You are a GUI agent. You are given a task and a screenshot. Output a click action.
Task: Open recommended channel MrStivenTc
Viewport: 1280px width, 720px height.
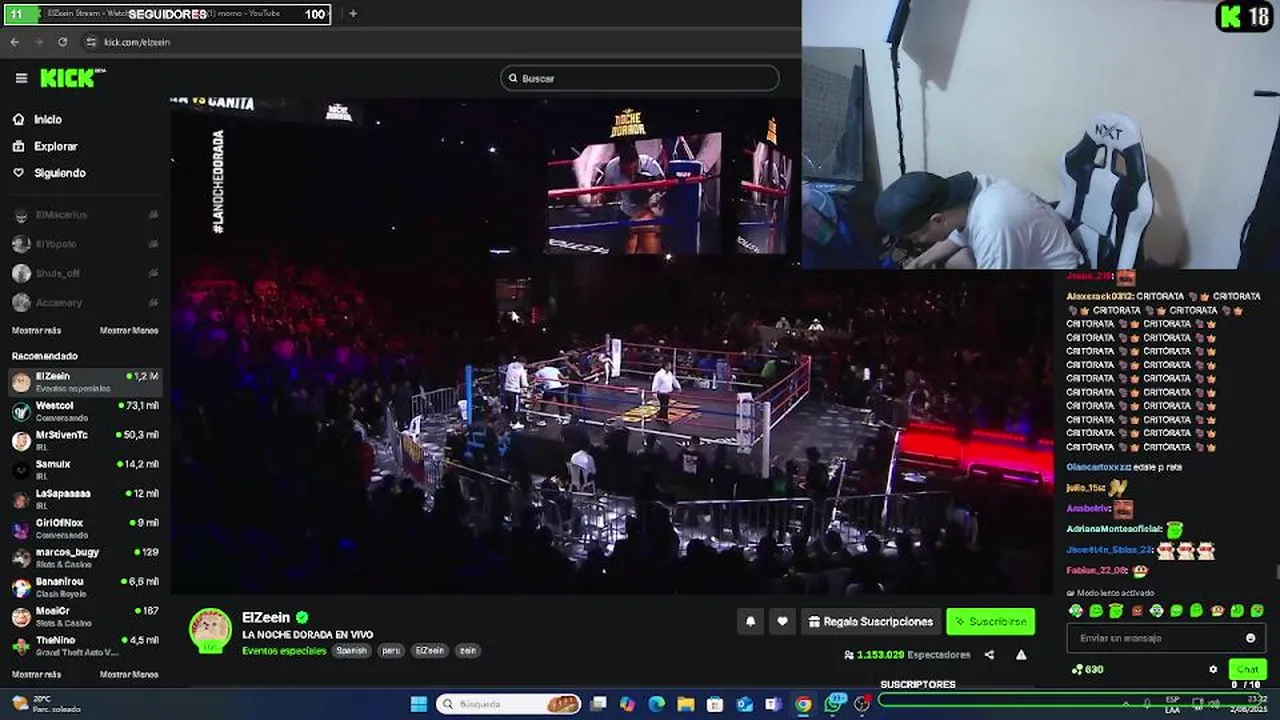85,439
